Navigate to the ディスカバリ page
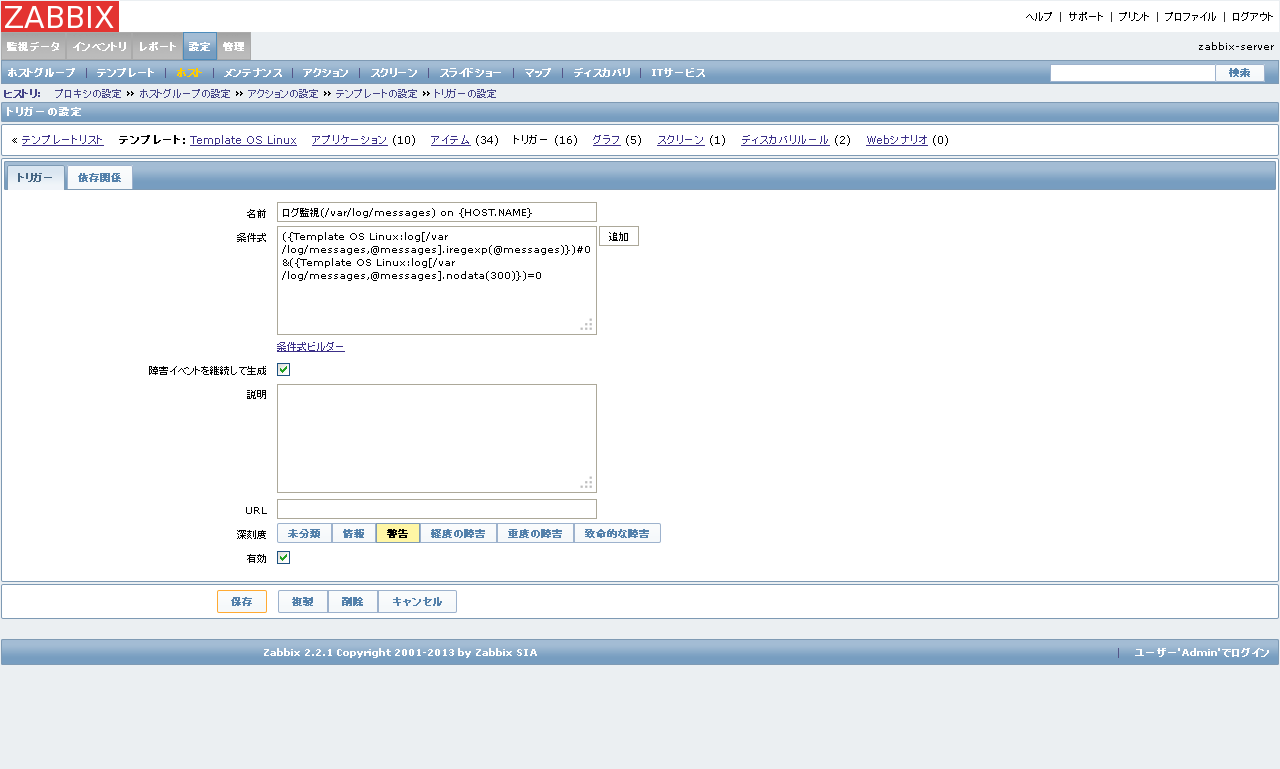The height and width of the screenshot is (769, 1280). click(x=601, y=72)
